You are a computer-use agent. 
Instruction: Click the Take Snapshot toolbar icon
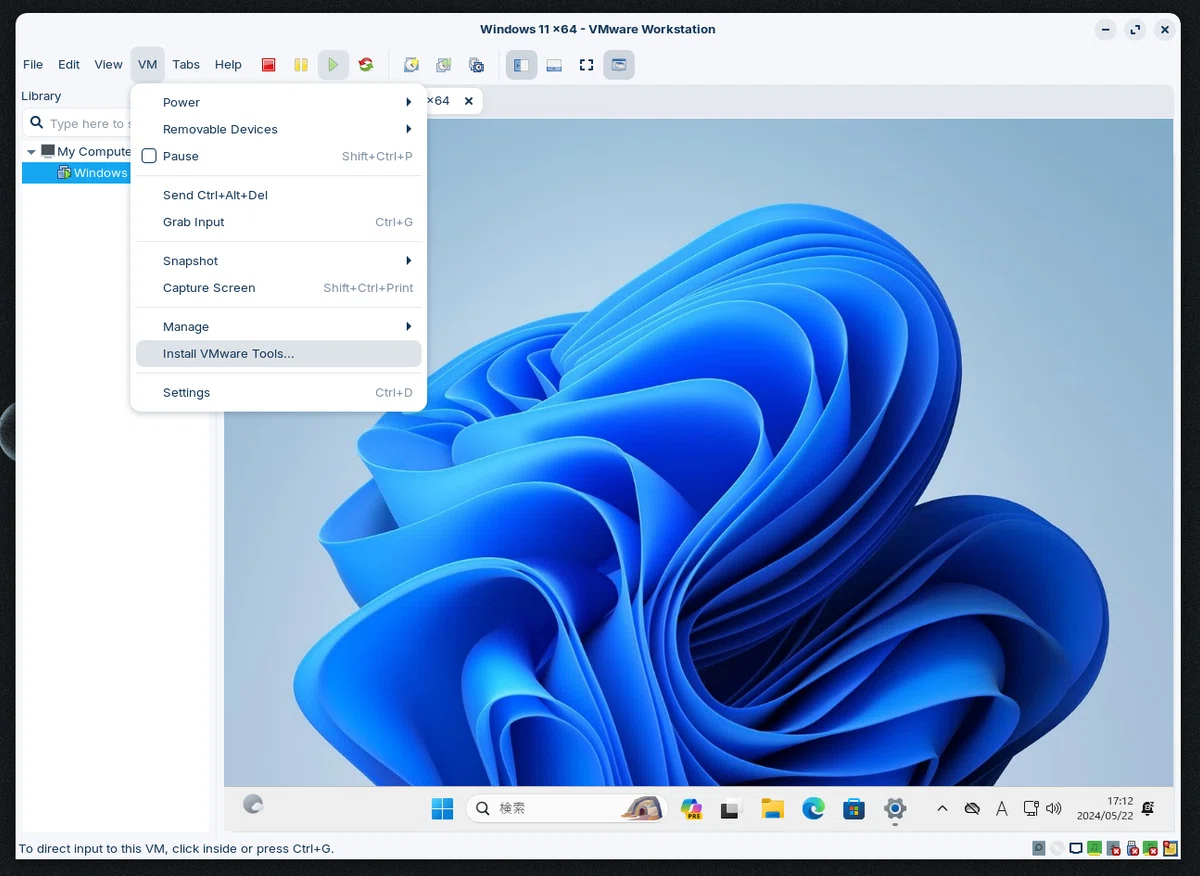[x=411, y=65]
